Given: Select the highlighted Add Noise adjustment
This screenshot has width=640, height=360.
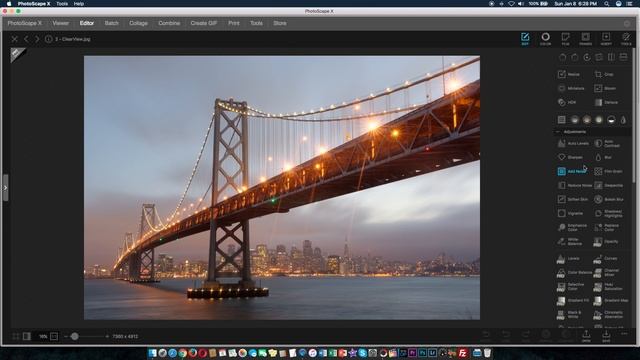Looking at the screenshot, I should click(x=572, y=171).
